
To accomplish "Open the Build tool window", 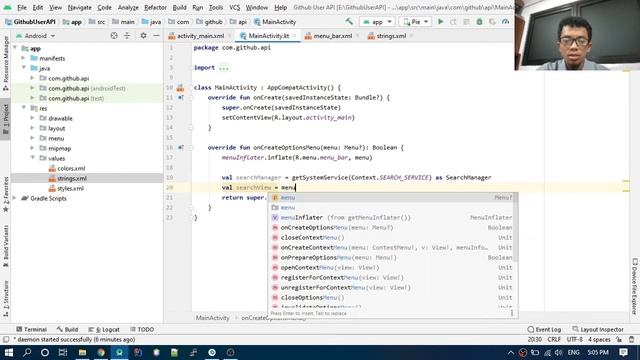I will pos(67,329).
